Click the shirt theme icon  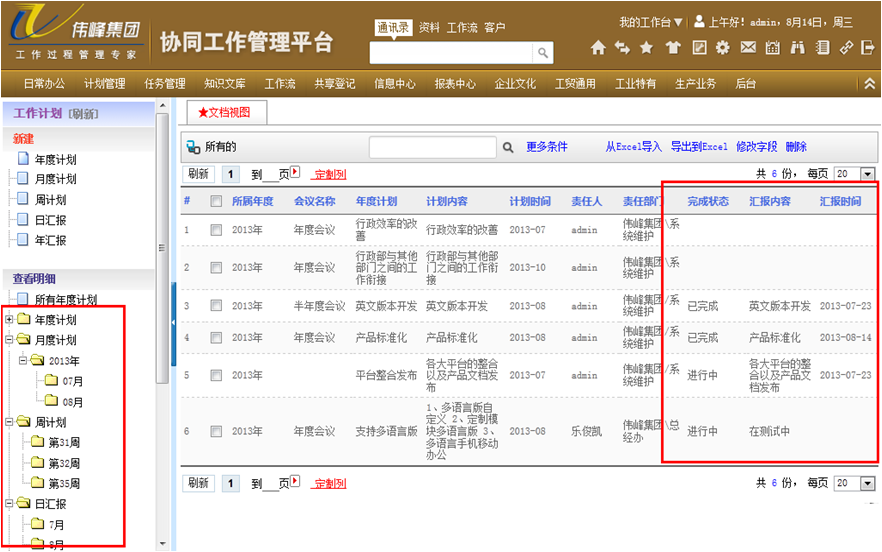673,48
